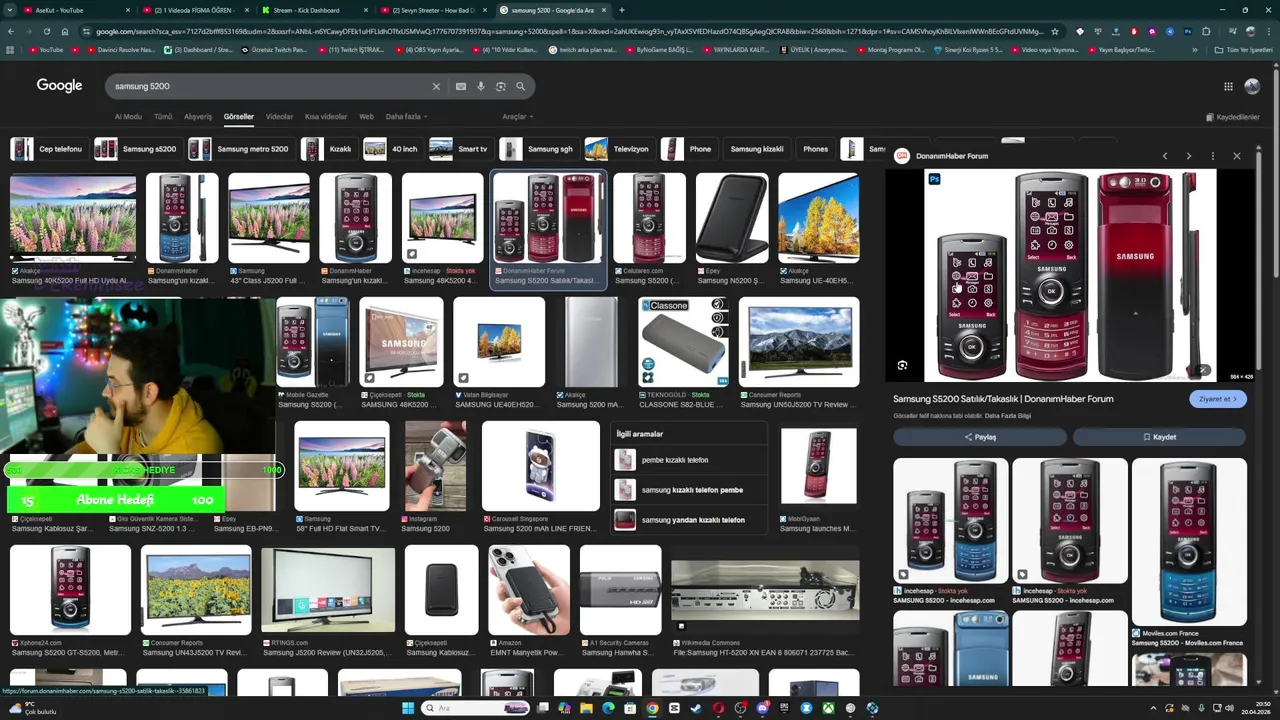Reload the page in Chrome
This screenshot has width=1280, height=720.
47,31
